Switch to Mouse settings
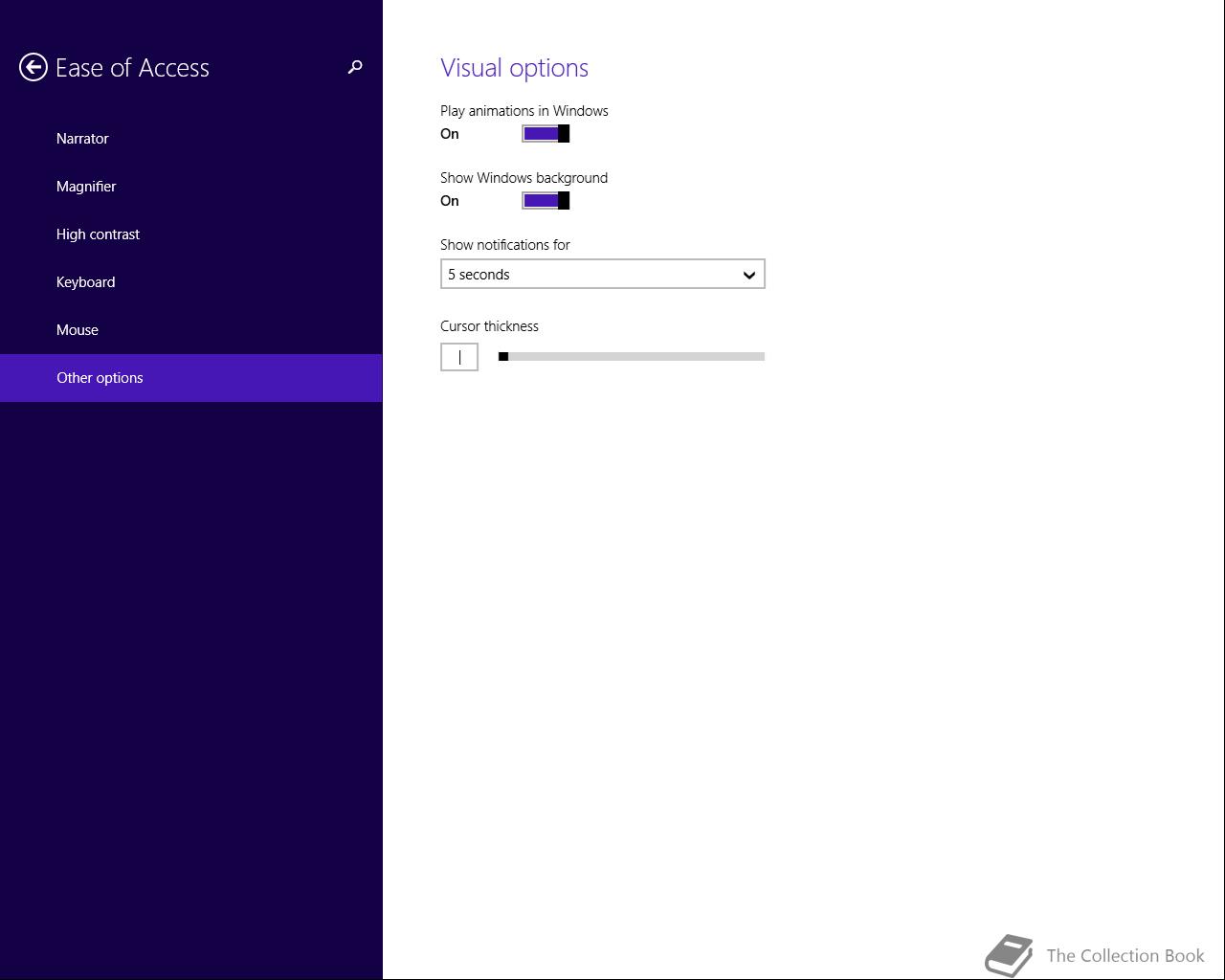 click(191, 330)
